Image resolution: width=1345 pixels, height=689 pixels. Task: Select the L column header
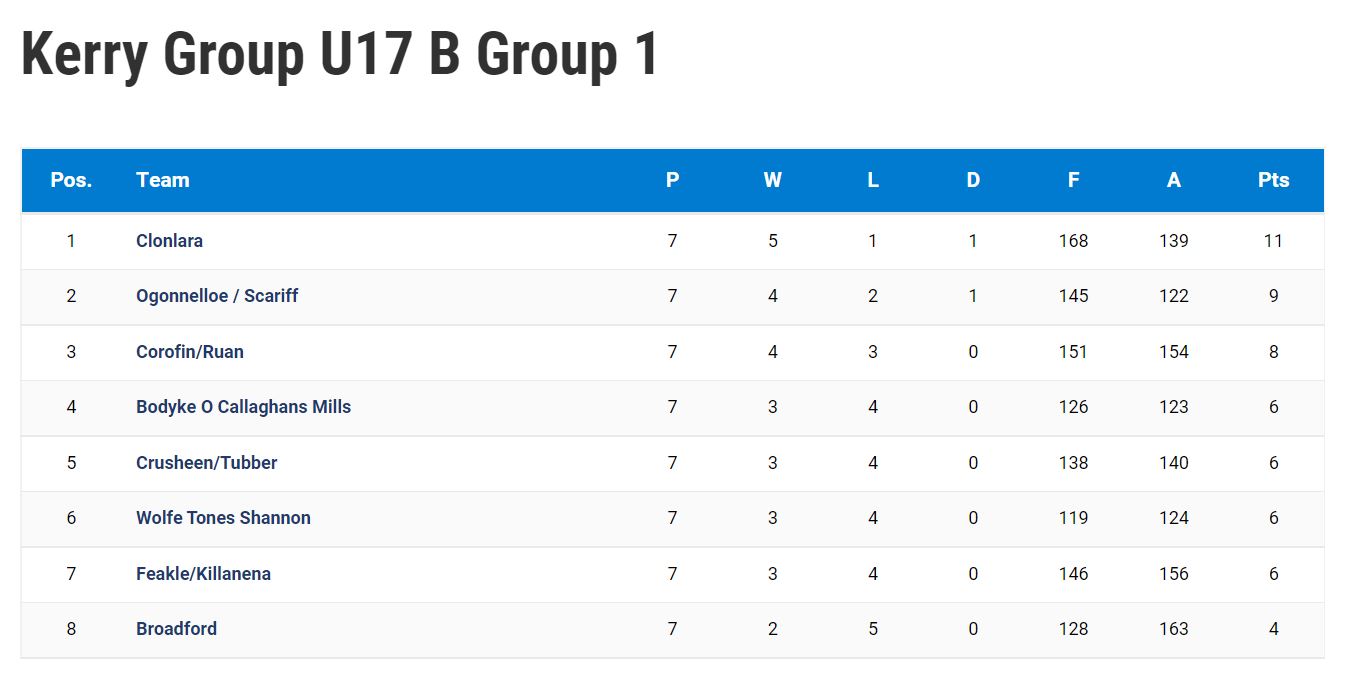click(873, 180)
